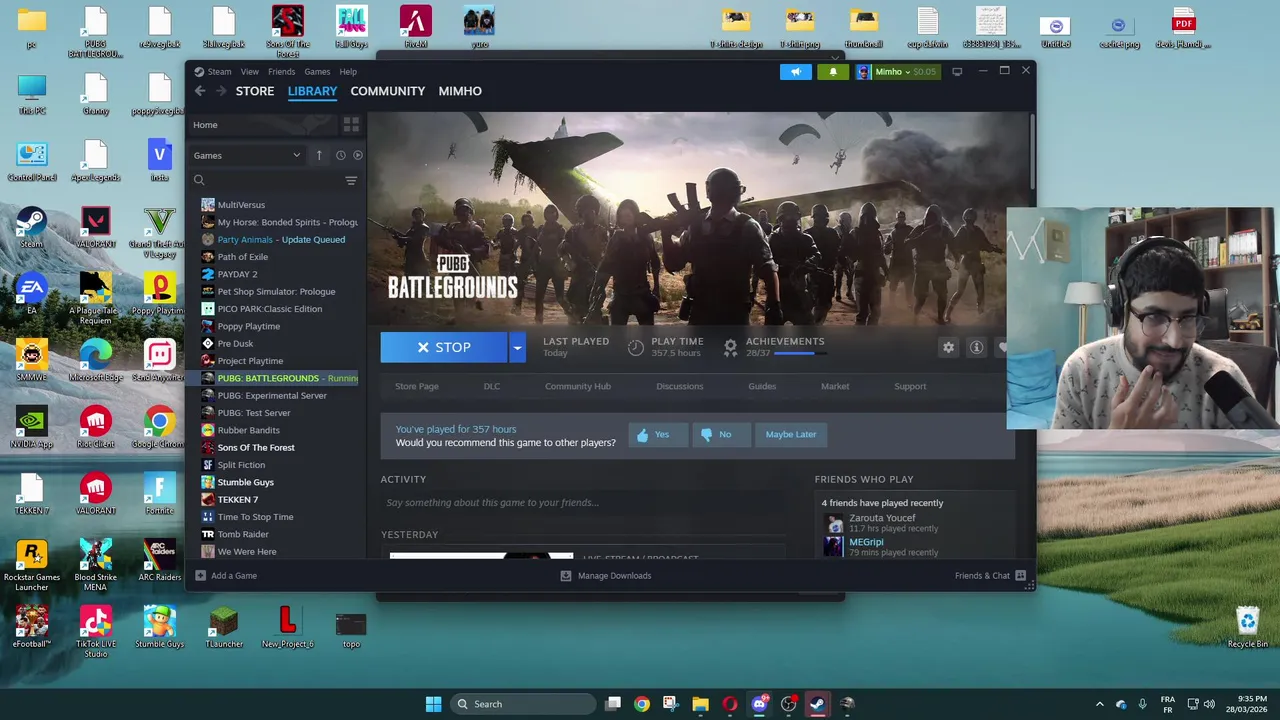1280x720 pixels.
Task: Click the Steam announcements megaphone button
Action: pyautogui.click(x=796, y=72)
